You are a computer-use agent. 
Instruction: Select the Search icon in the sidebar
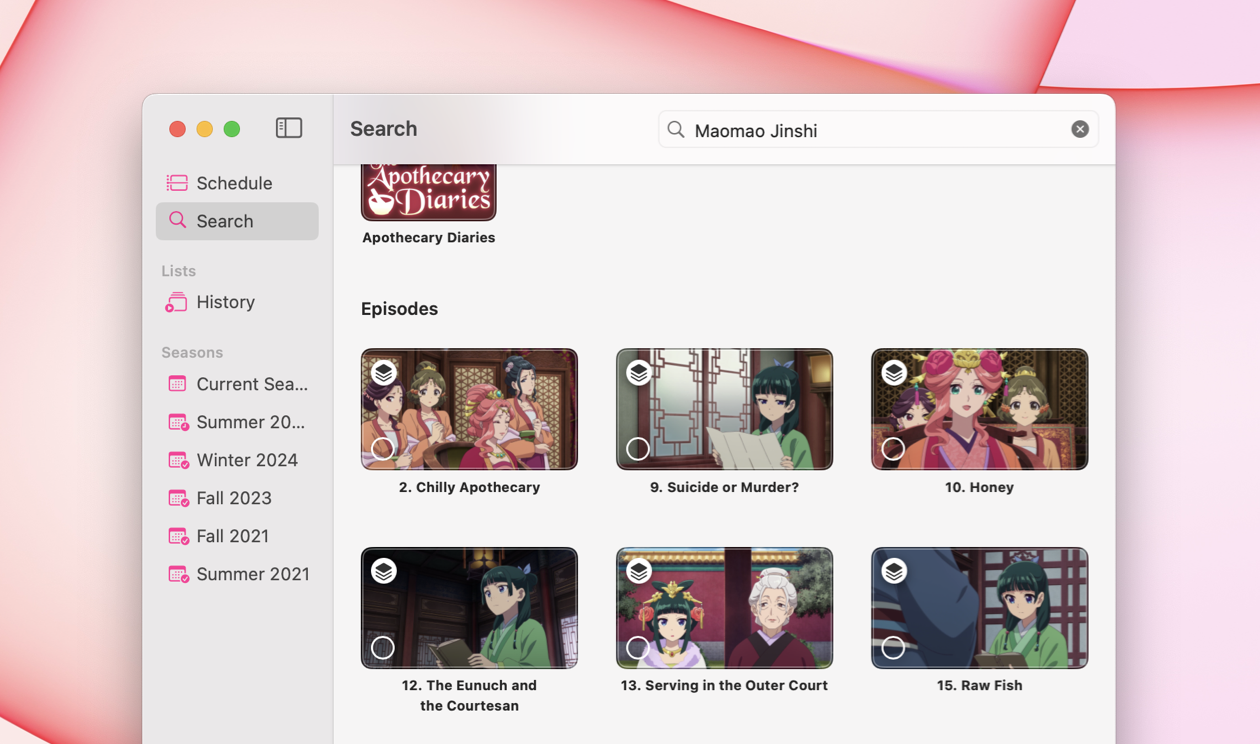click(x=175, y=220)
